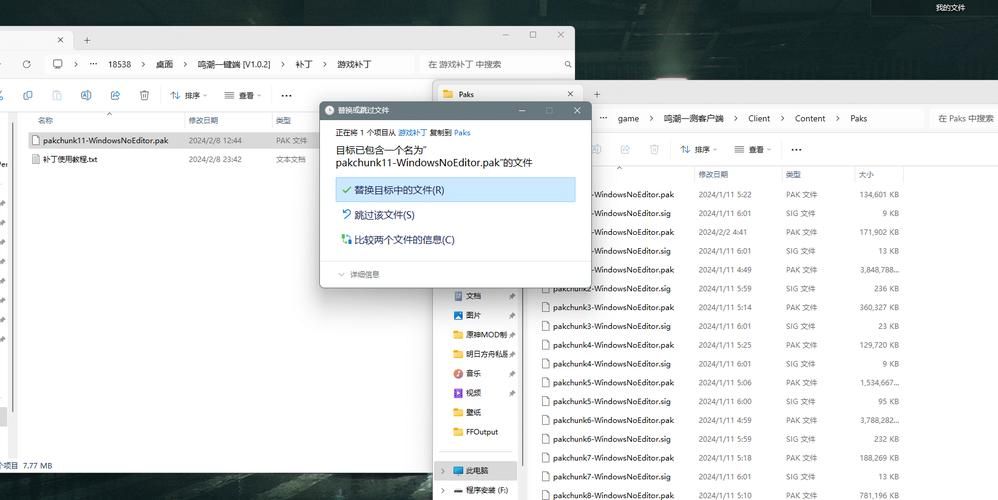Open more options ellipsis in 游戏补丁 toolbar
Screen dimensions: 998x500
point(286,95)
